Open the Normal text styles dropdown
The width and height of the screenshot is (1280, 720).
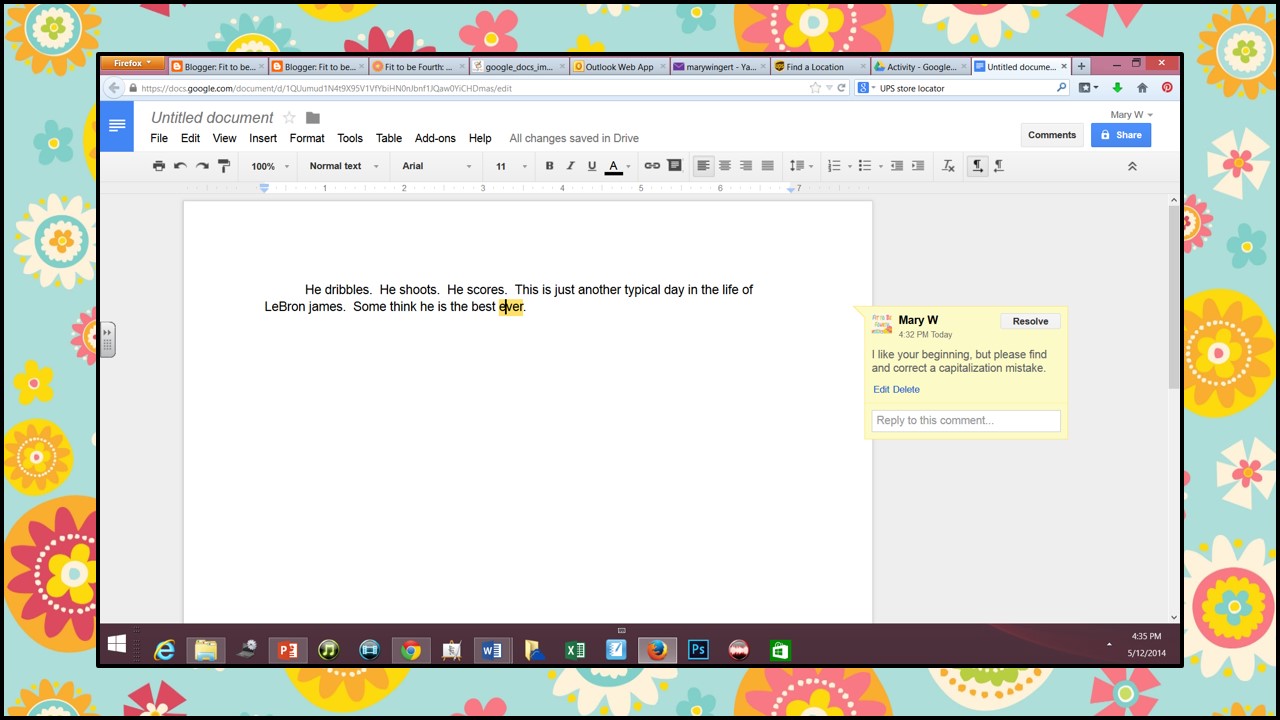click(x=343, y=166)
